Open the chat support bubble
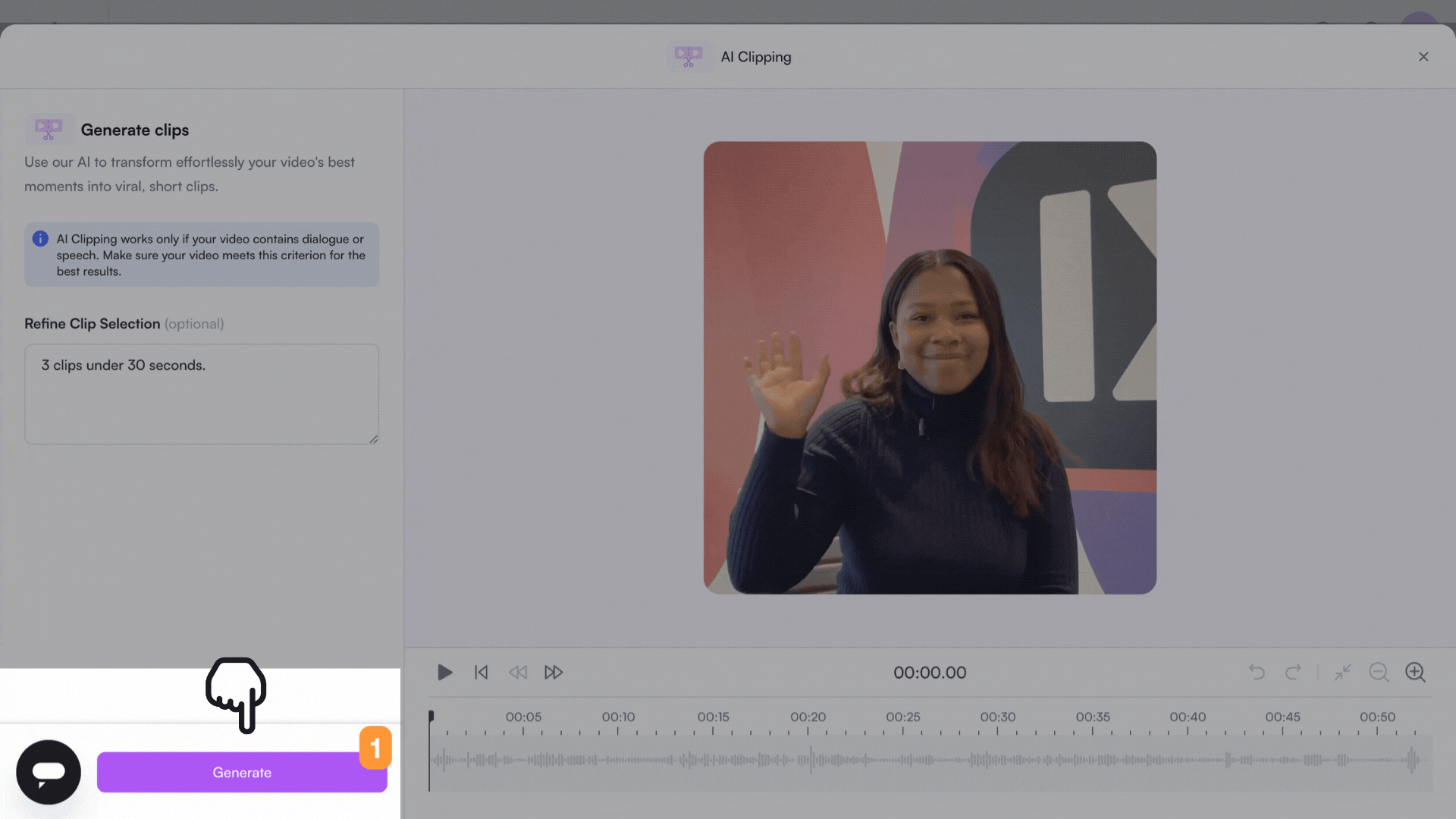This screenshot has height=819, width=1456. point(49,772)
